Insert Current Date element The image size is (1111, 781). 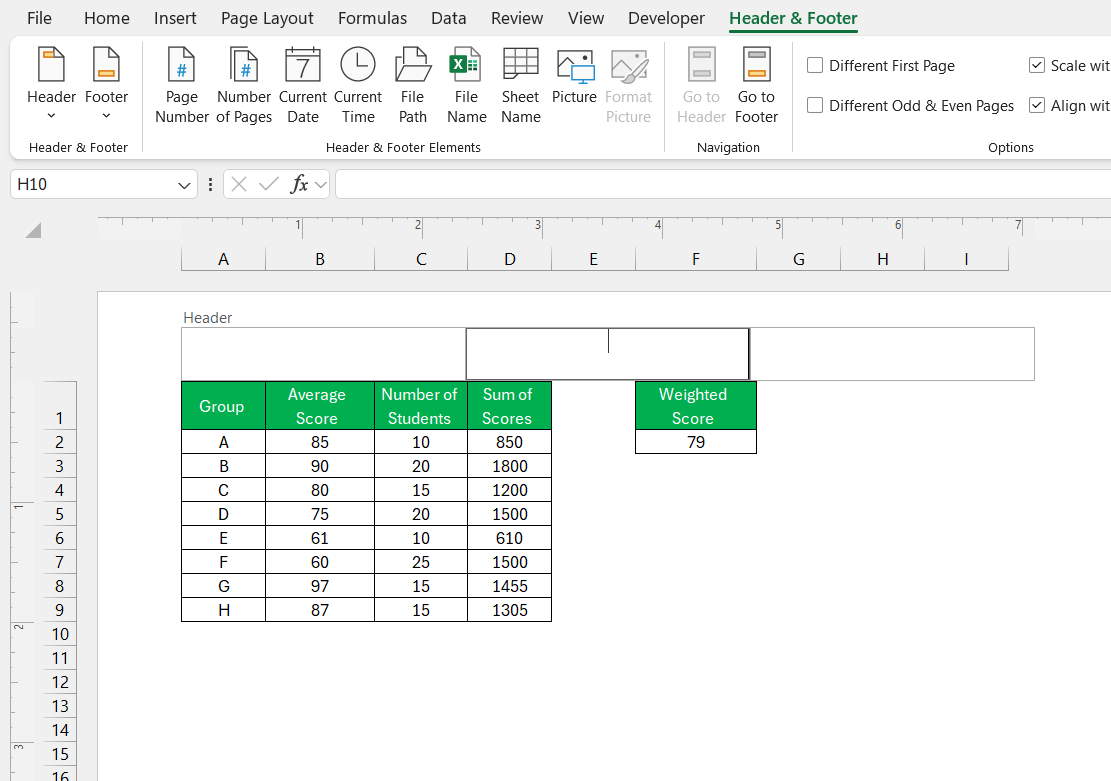click(x=303, y=85)
